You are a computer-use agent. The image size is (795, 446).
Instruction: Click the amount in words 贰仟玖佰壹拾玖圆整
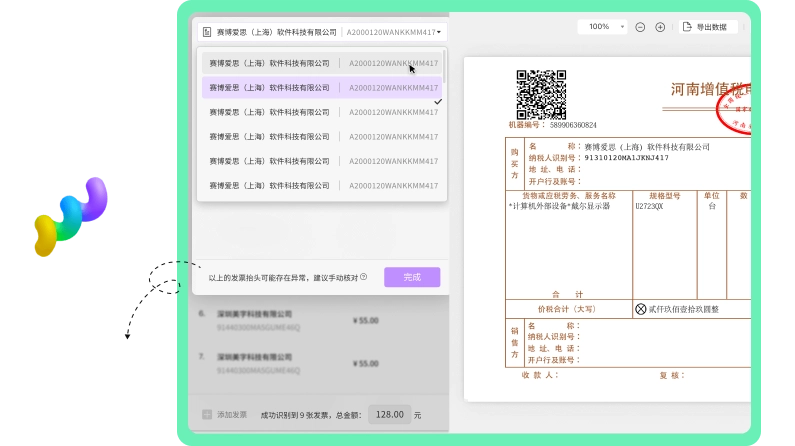coord(683,309)
